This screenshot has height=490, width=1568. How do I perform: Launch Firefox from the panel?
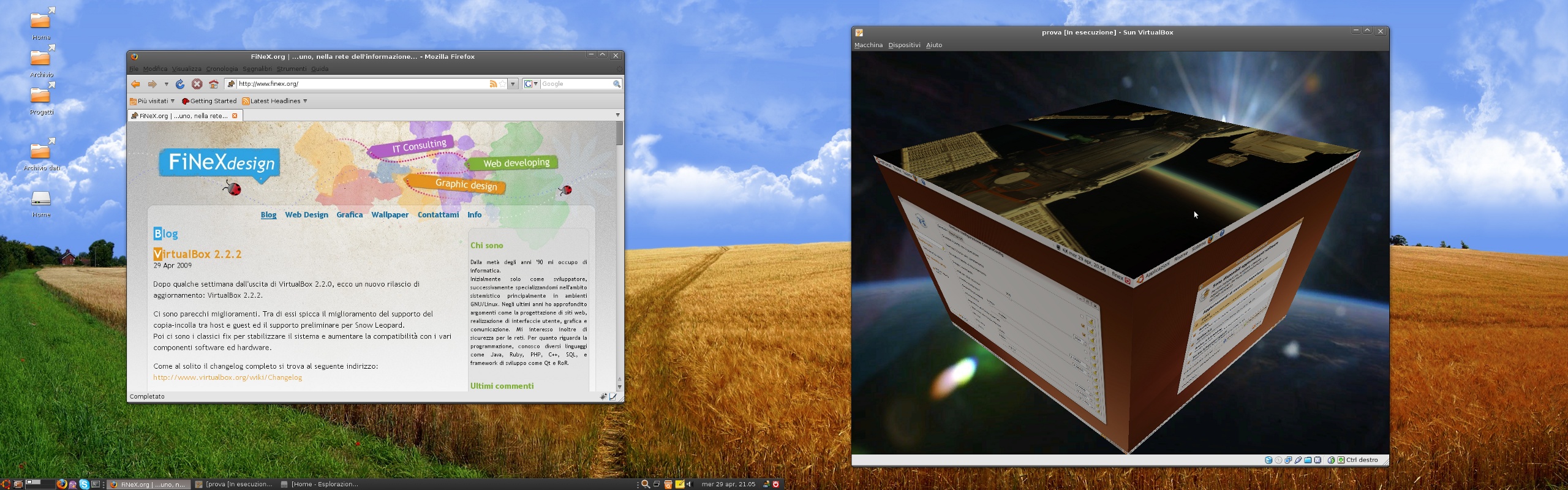point(62,484)
